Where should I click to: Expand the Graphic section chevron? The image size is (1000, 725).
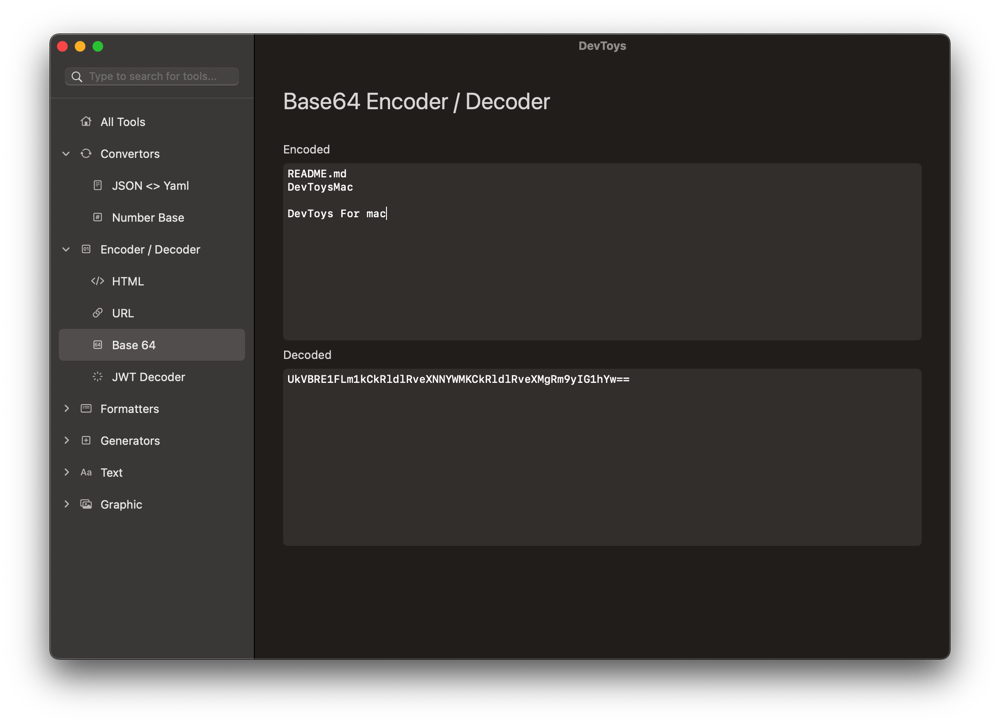(66, 504)
